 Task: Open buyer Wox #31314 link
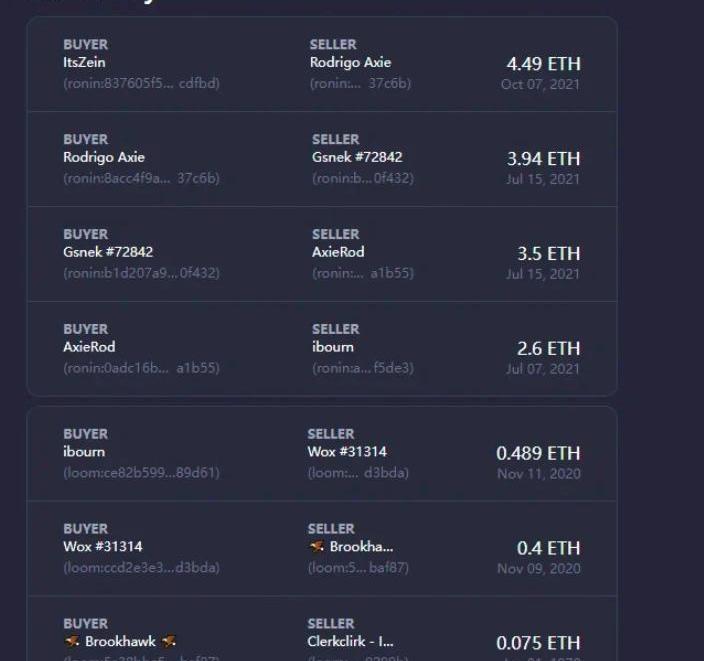(102, 546)
